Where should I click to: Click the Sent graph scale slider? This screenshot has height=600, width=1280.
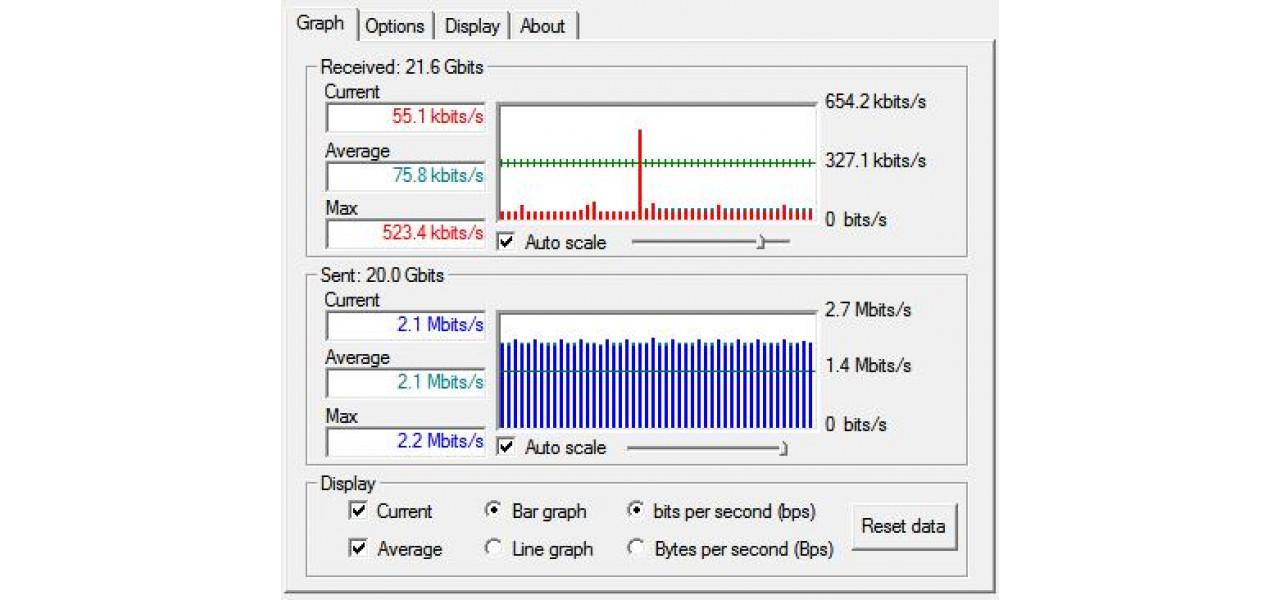point(707,448)
